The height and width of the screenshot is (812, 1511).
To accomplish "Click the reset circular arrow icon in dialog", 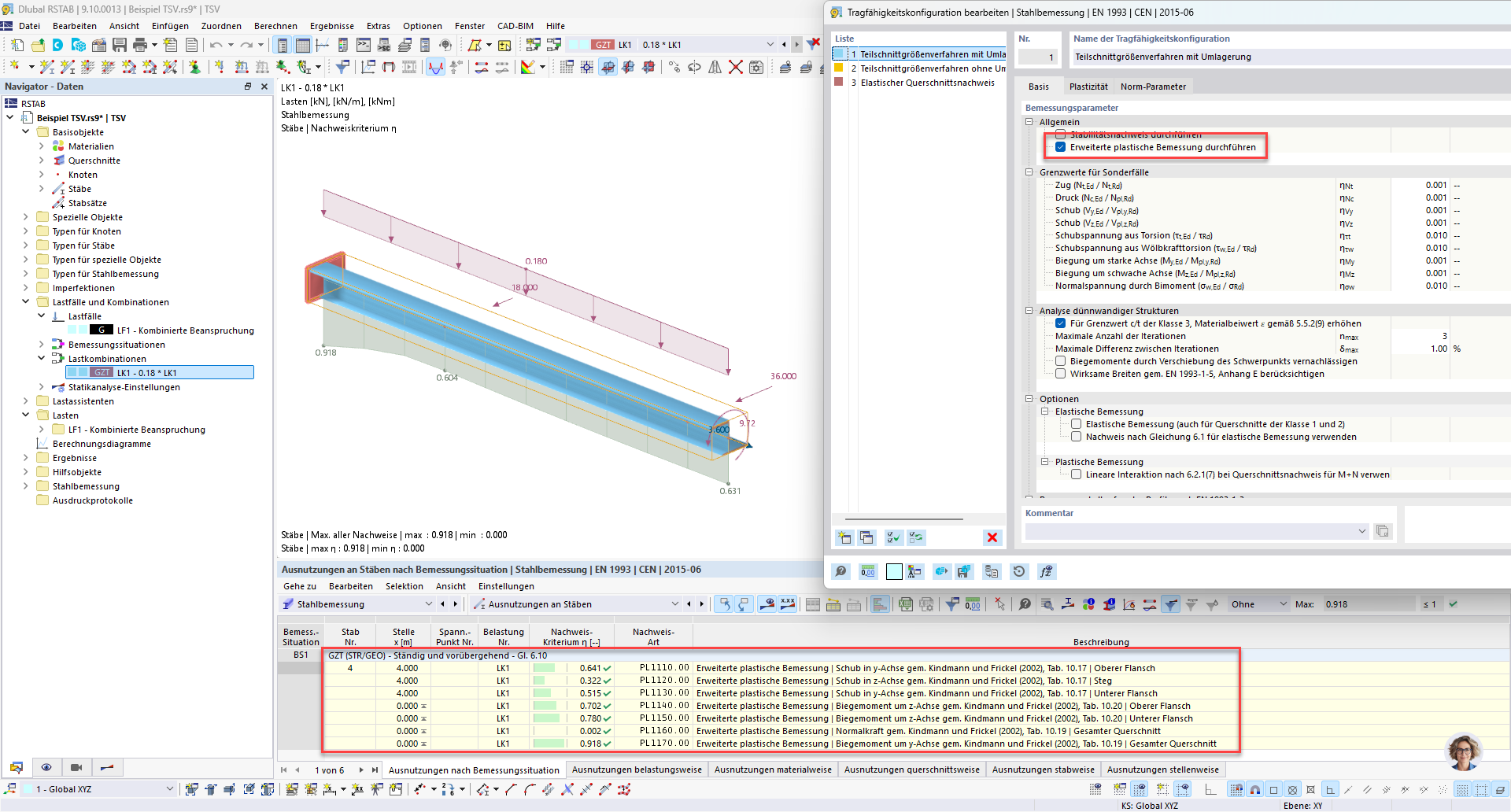I will (1019, 571).
